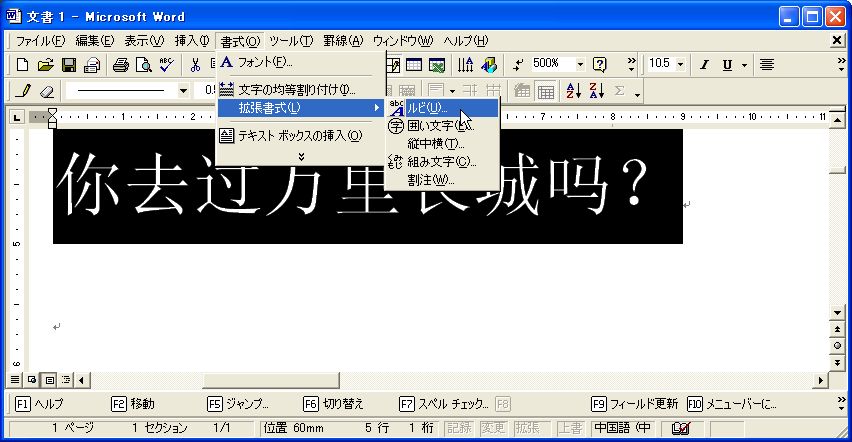Click the F1 ヘルプ function key button
Screen dimensions: 852x442
coord(41,404)
